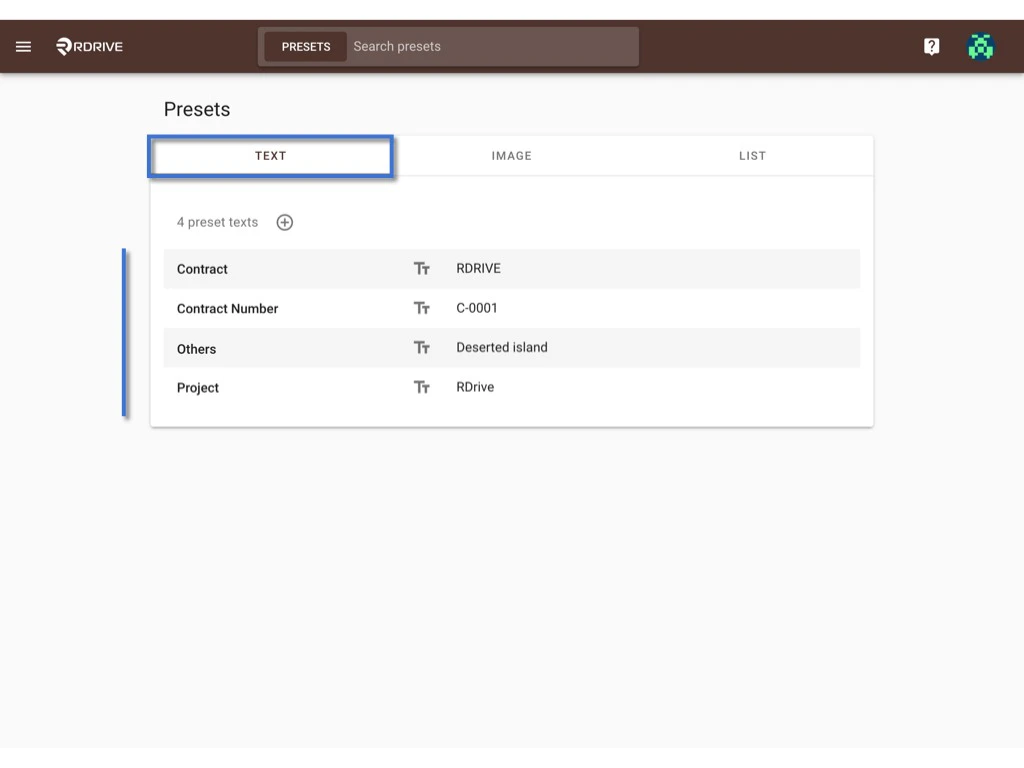Screen dimensions: 1024x768
Task: Open the text format icon for Contract
Action: 421,268
